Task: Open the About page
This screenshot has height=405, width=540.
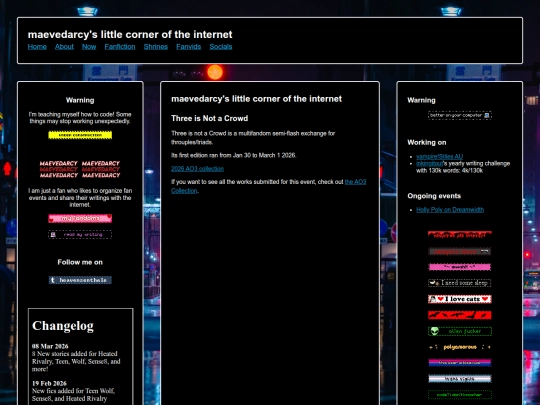Action: [x=64, y=46]
